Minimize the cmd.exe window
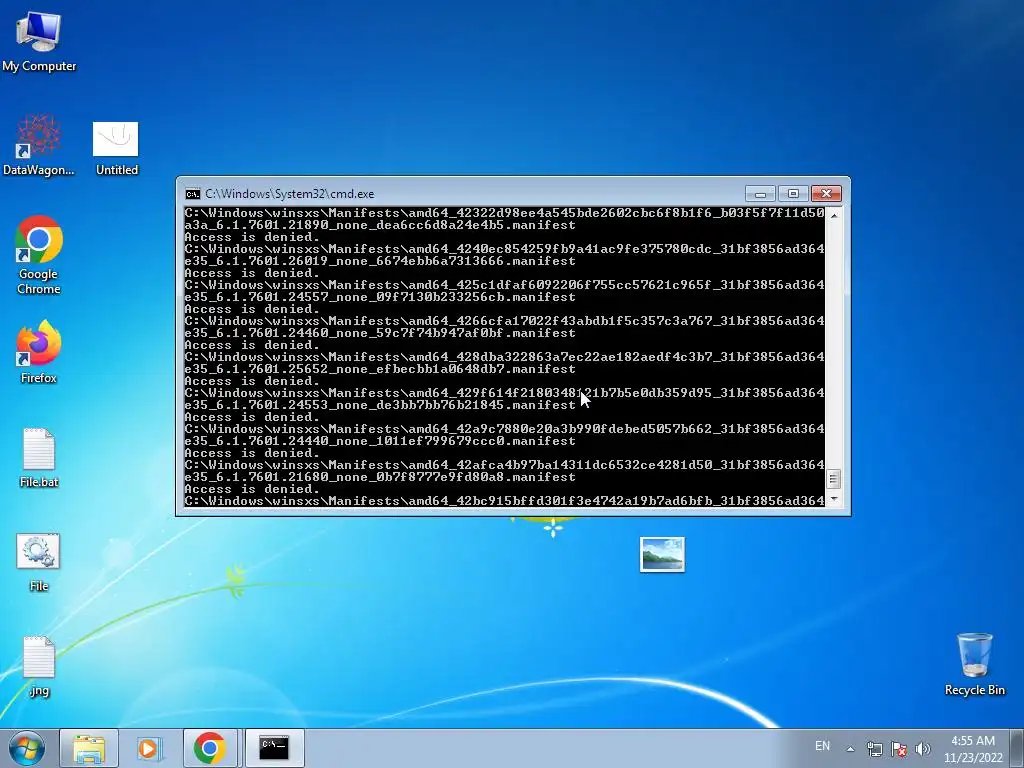 (760, 194)
